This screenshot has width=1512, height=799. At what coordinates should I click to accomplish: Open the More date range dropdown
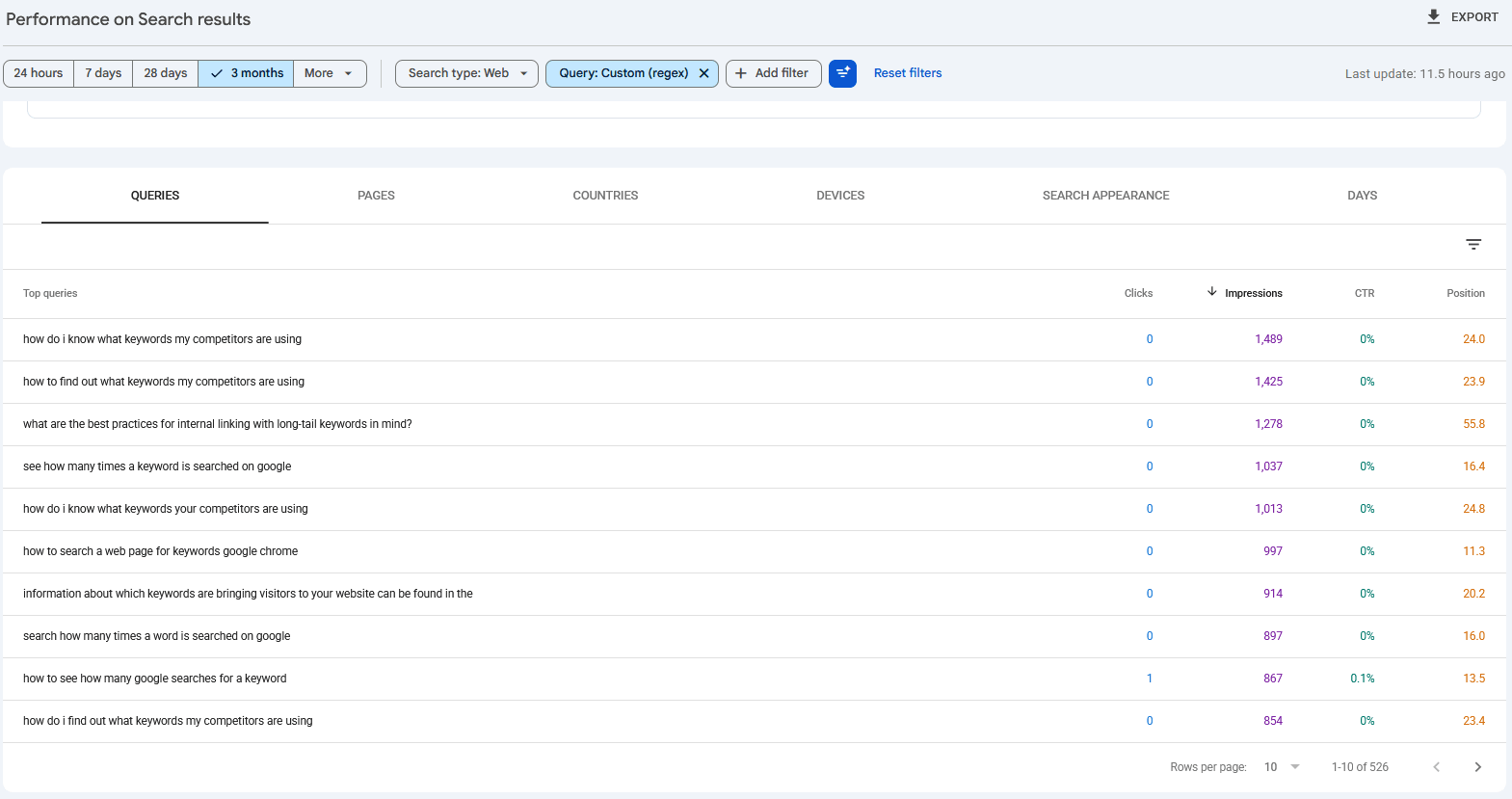(x=330, y=73)
